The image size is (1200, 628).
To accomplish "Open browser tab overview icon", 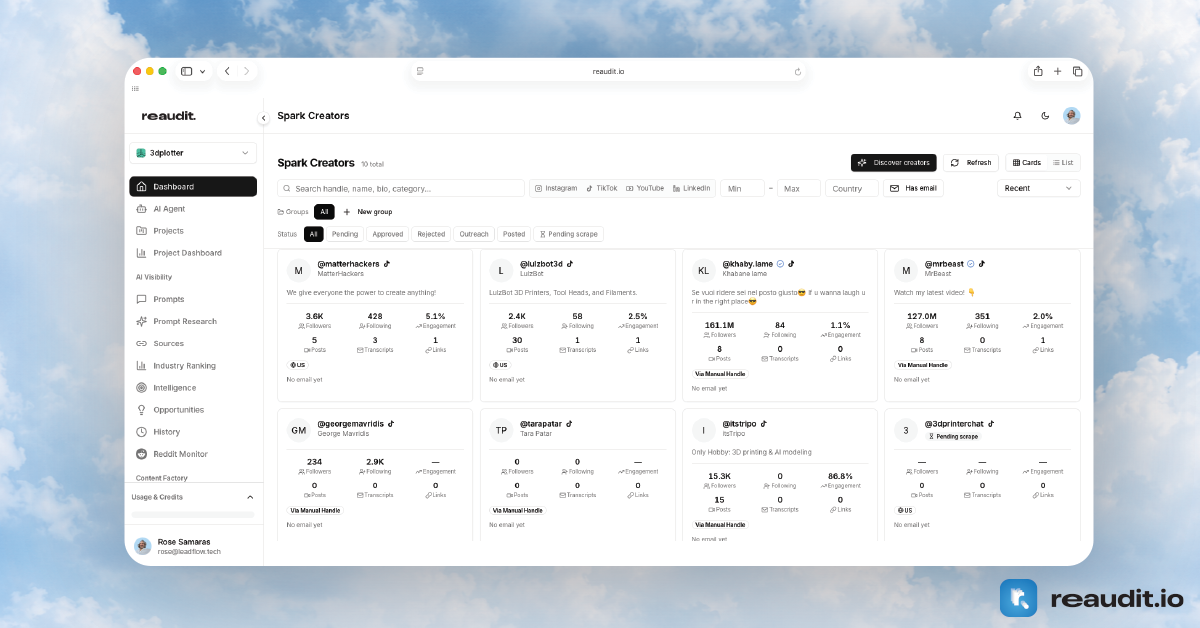I will pos(1077,71).
